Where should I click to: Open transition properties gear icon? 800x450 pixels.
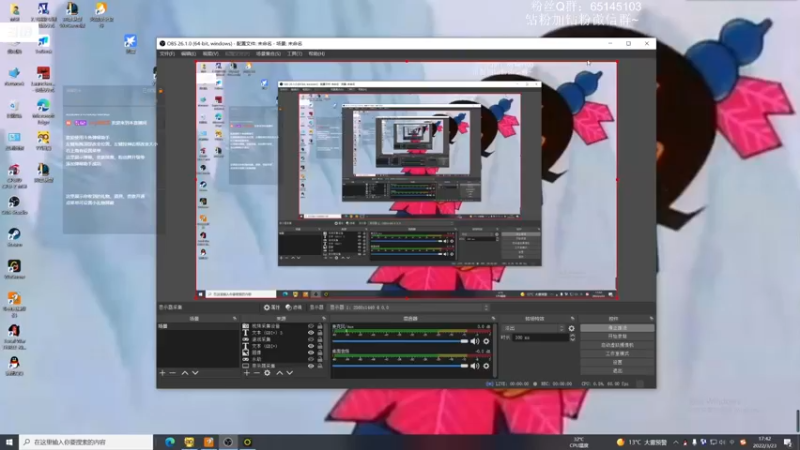[x=571, y=329]
